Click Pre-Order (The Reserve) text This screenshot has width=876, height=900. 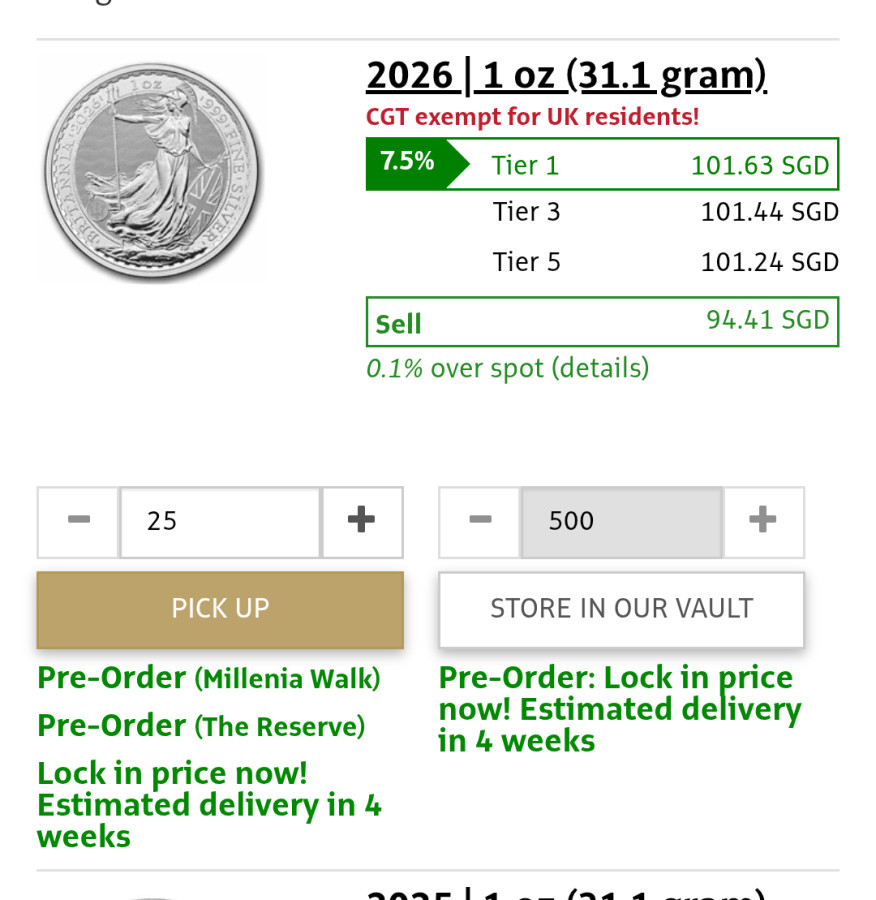pyautogui.click(x=201, y=726)
